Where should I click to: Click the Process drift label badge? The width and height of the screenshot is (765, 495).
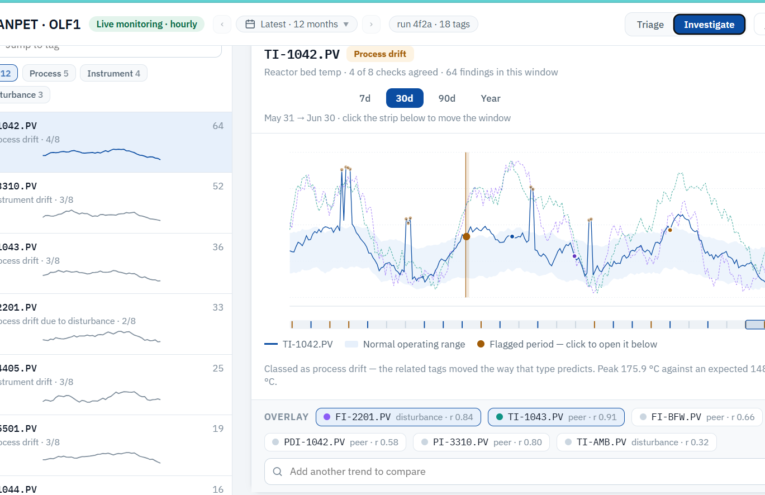coord(380,54)
